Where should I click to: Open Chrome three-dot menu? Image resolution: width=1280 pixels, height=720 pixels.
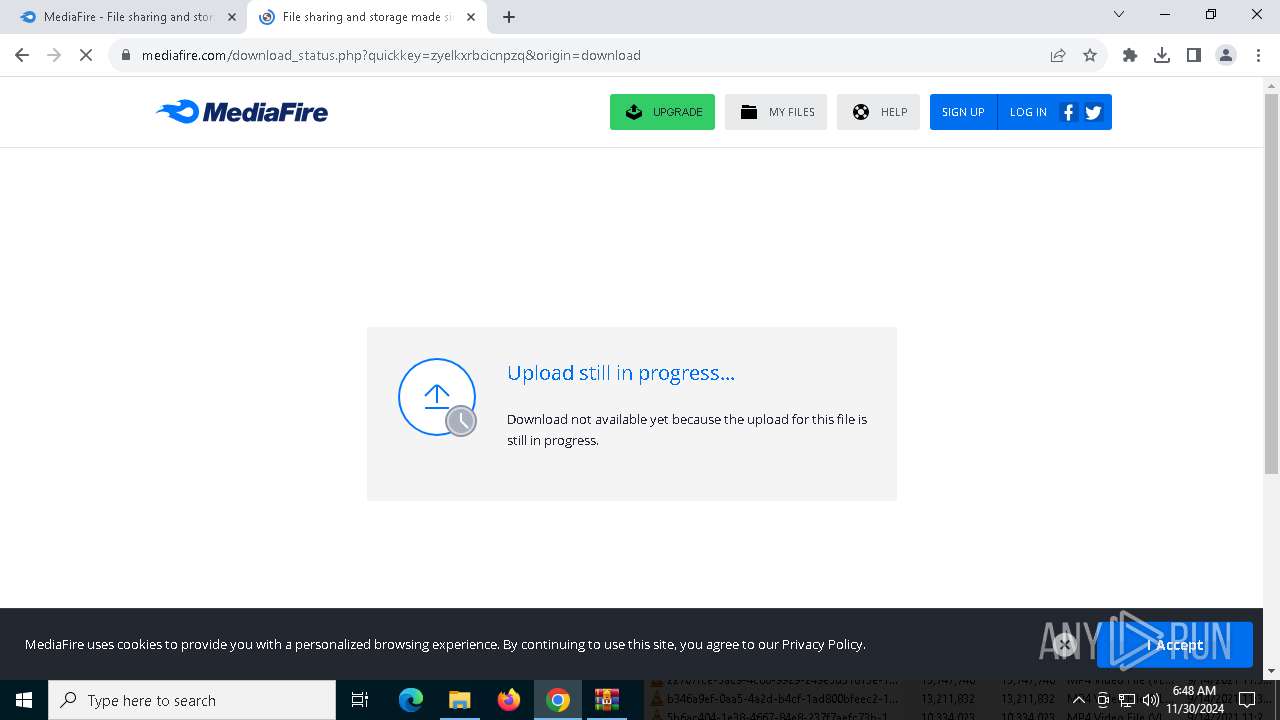click(1258, 55)
